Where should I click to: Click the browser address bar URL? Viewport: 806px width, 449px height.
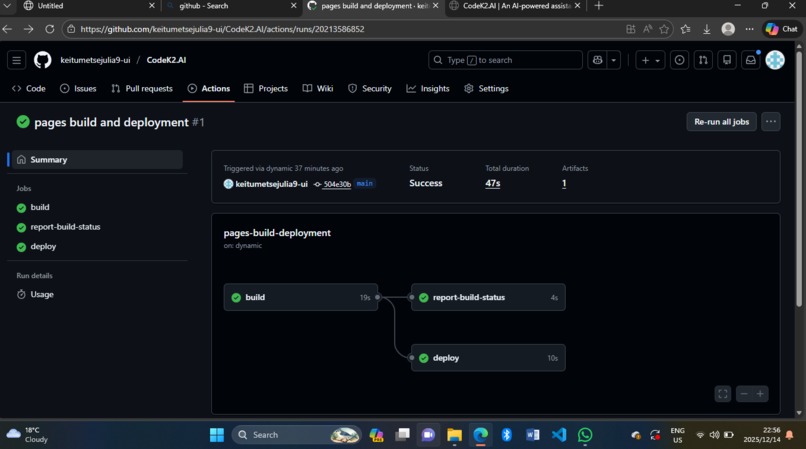222,29
